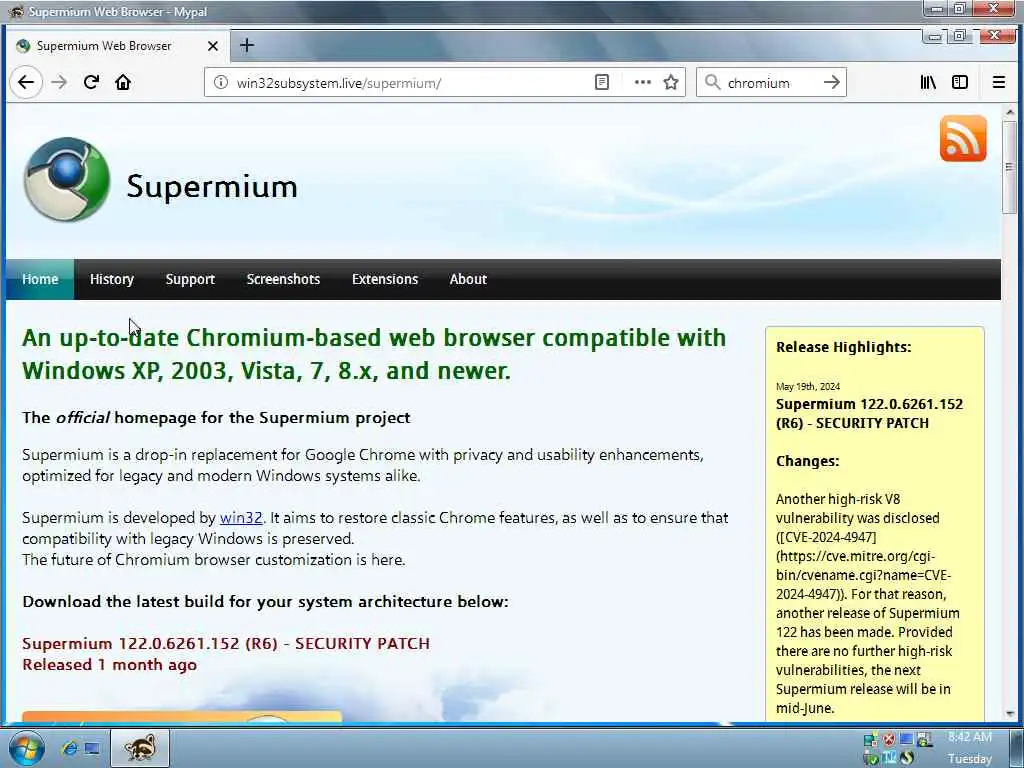View the Screenshots page

283,279
